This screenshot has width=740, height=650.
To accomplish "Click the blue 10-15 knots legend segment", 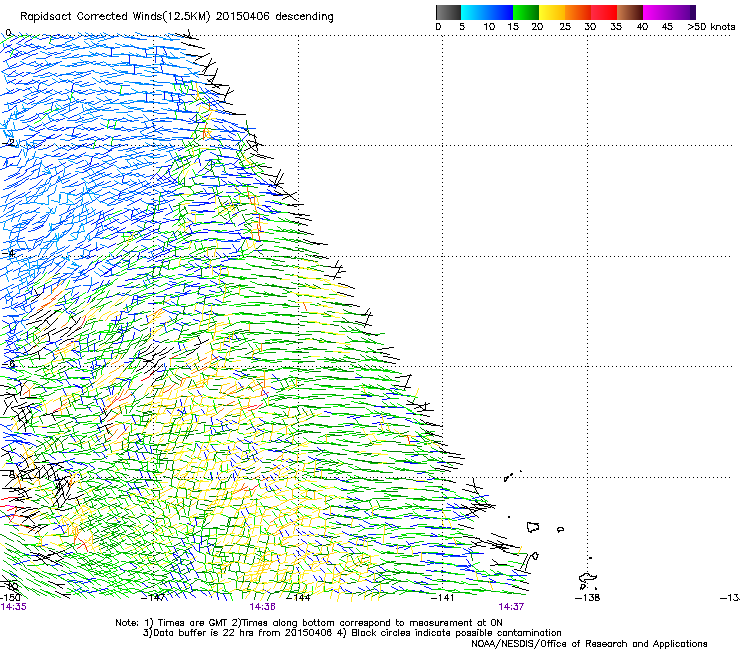I will [500, 12].
